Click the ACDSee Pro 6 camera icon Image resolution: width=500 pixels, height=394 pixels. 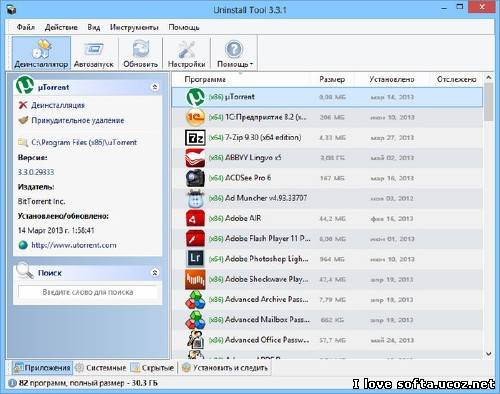[195, 178]
